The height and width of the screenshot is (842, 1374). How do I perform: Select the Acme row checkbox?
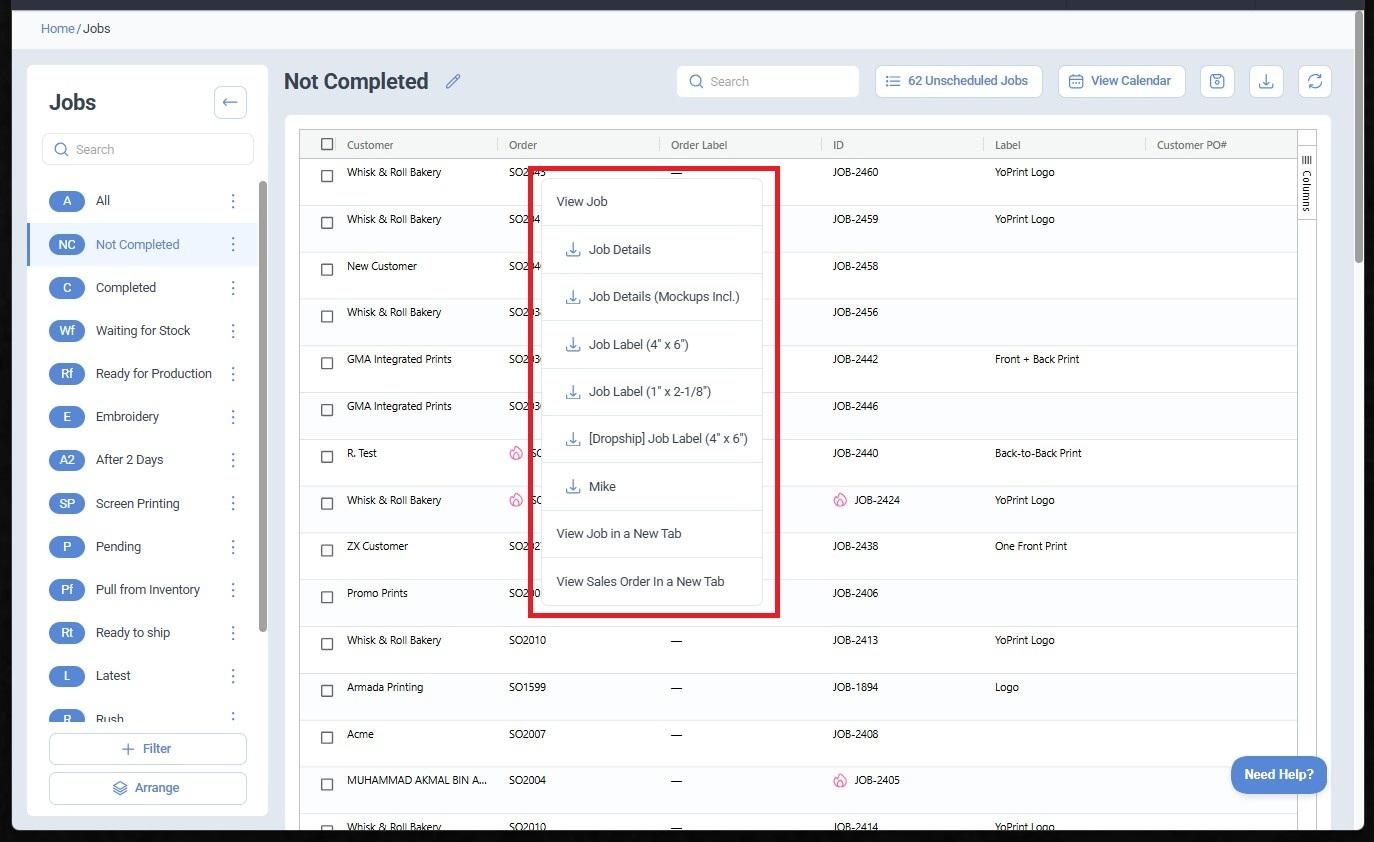(327, 738)
